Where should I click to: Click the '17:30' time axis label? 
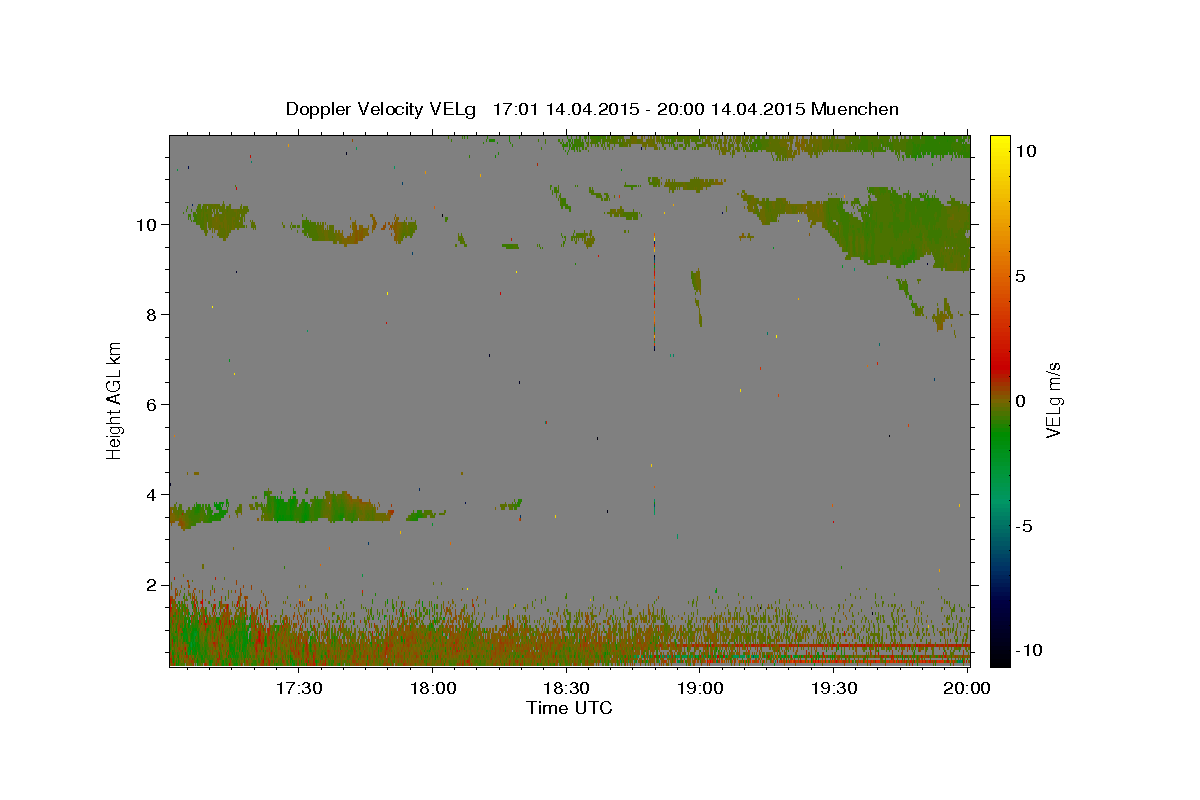click(299, 688)
